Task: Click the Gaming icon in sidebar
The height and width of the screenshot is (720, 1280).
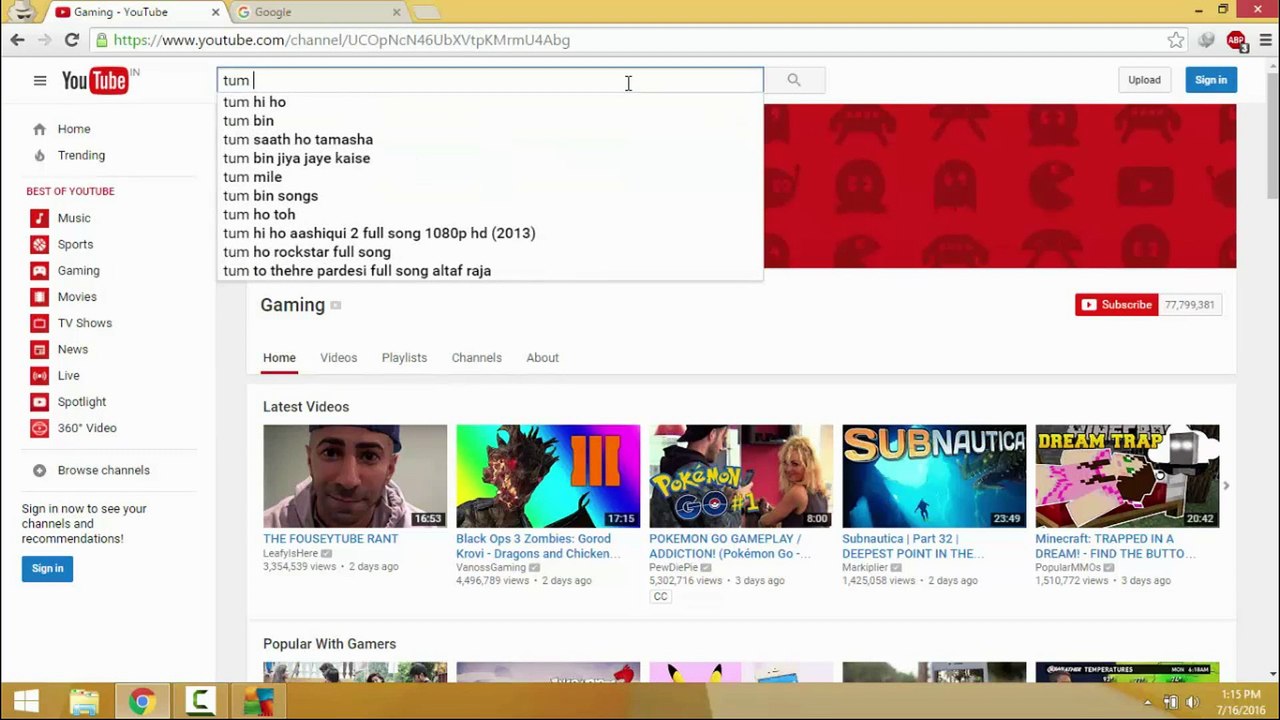Action: point(39,270)
